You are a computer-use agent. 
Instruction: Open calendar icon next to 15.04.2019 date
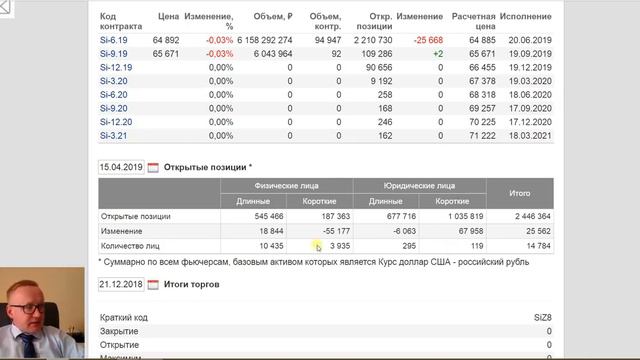point(153,167)
